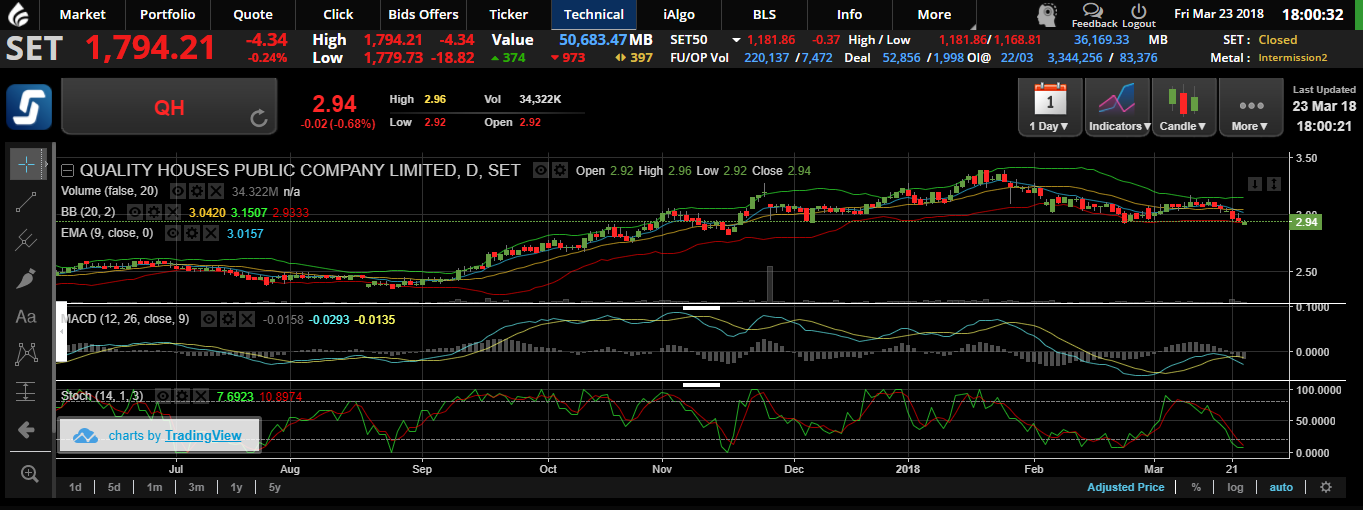
Task: Open the Ticker tab
Action: 508,14
